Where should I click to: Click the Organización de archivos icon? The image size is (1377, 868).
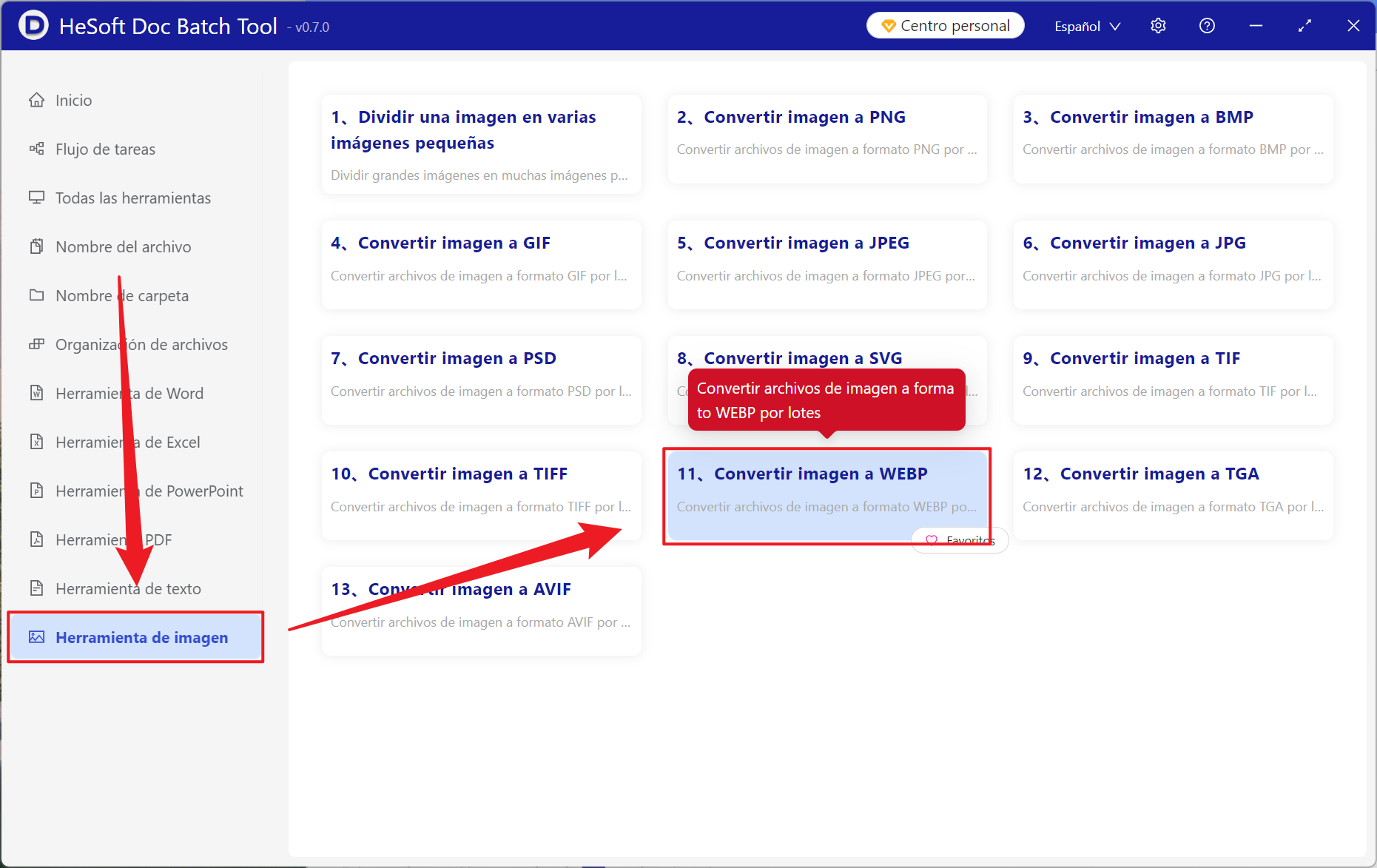36,344
